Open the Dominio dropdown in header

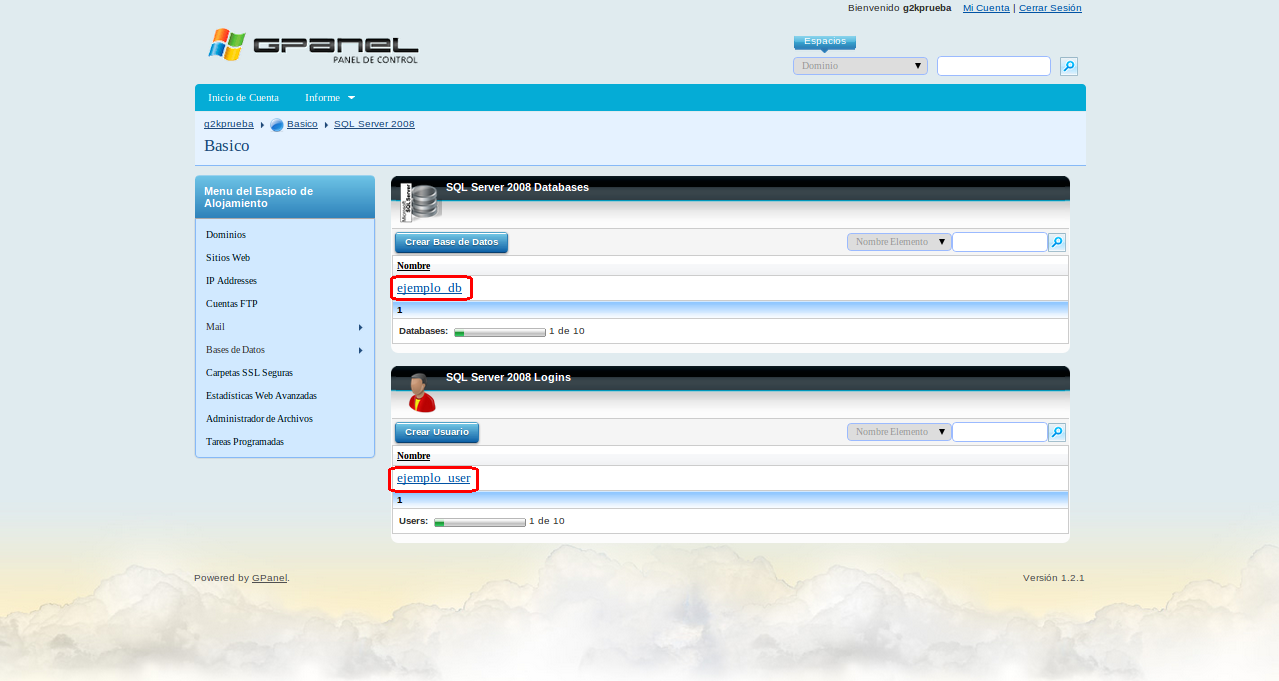pos(860,66)
